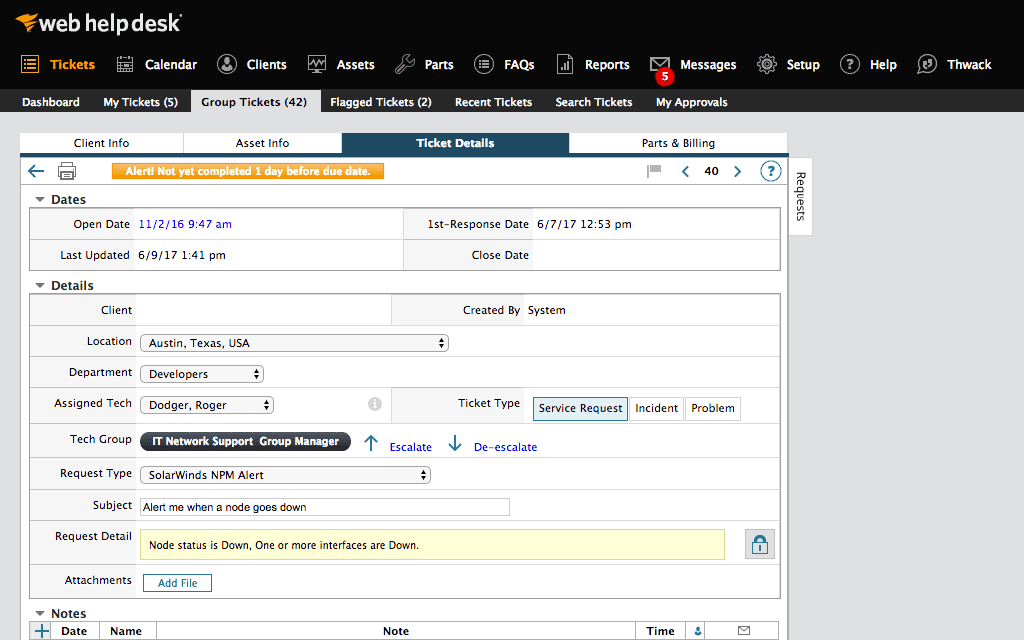Click the Escalate up arrow icon
1024x640 pixels.
click(371, 443)
